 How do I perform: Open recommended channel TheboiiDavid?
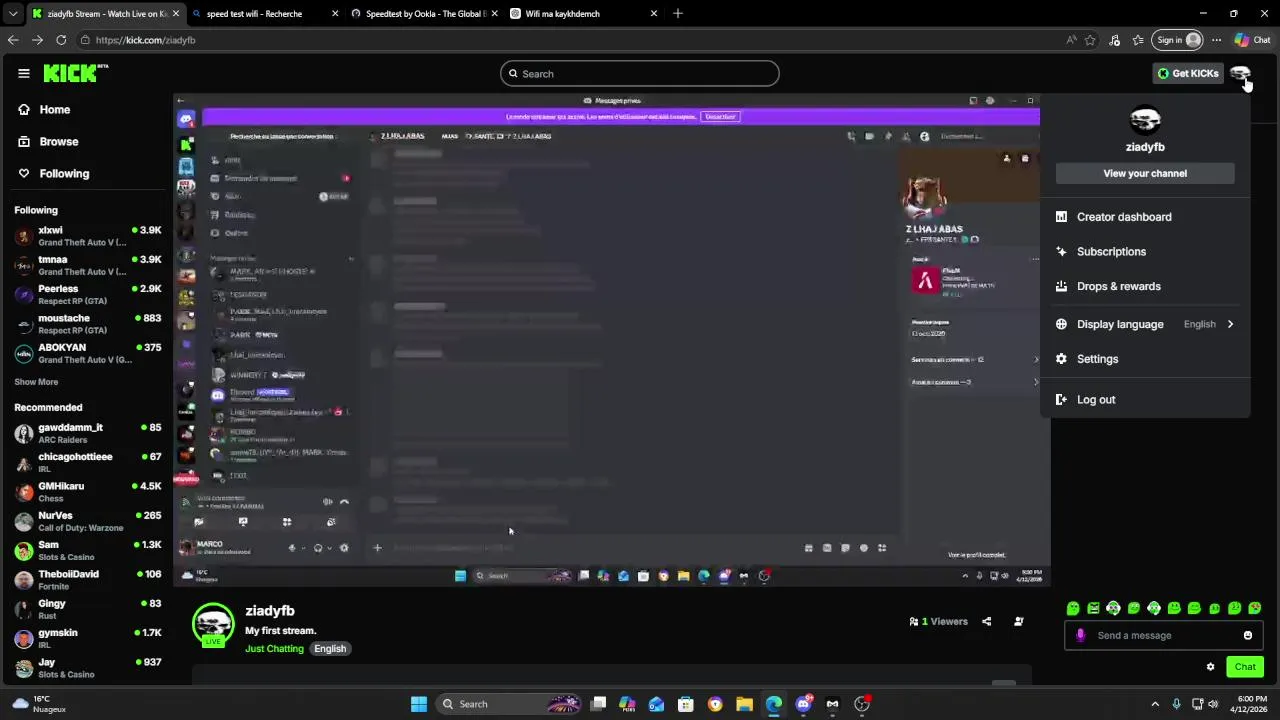click(88, 580)
